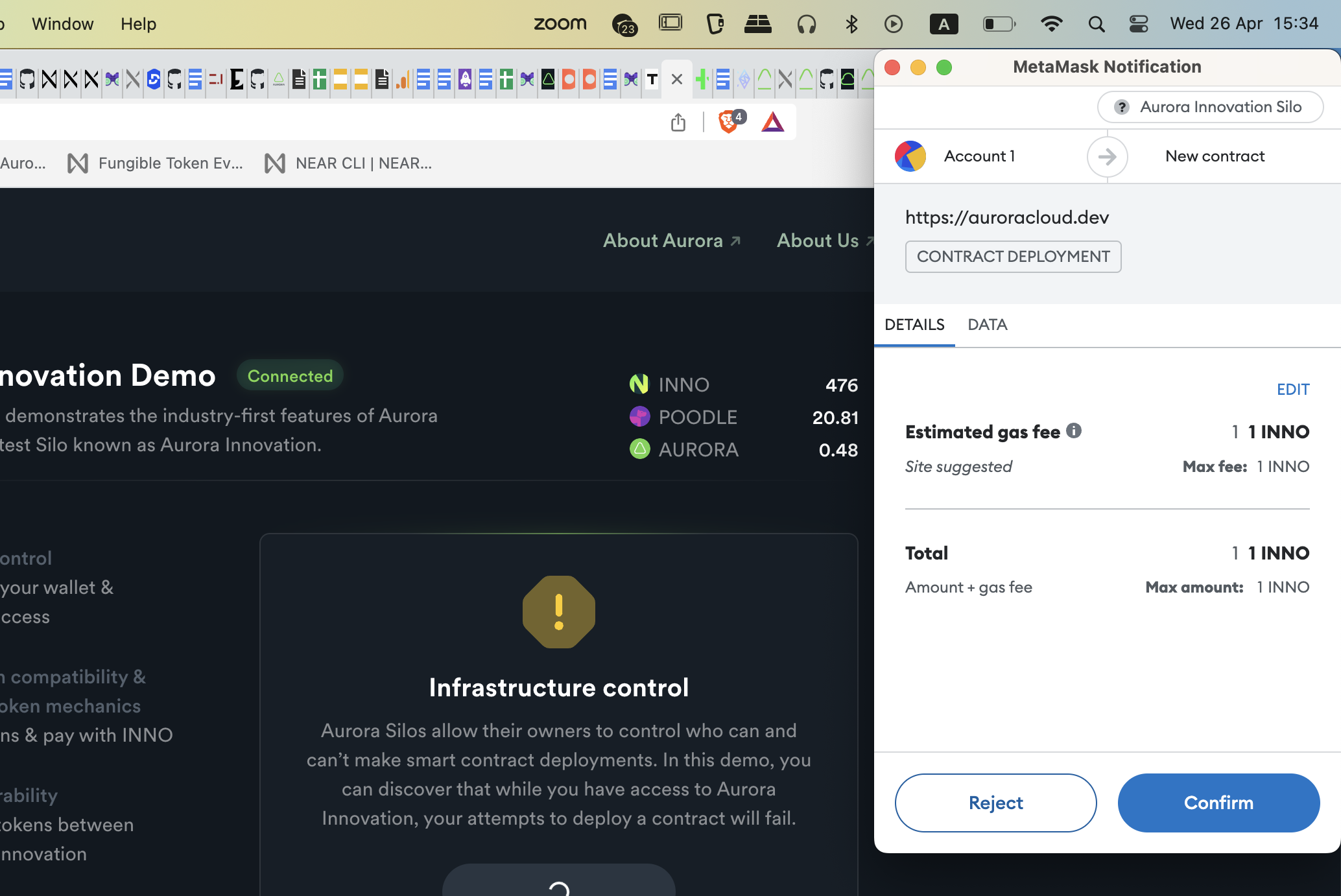Viewport: 1341px width, 896px height.
Task: Click the pay with INNO sidebar text
Action: [x=108, y=735]
